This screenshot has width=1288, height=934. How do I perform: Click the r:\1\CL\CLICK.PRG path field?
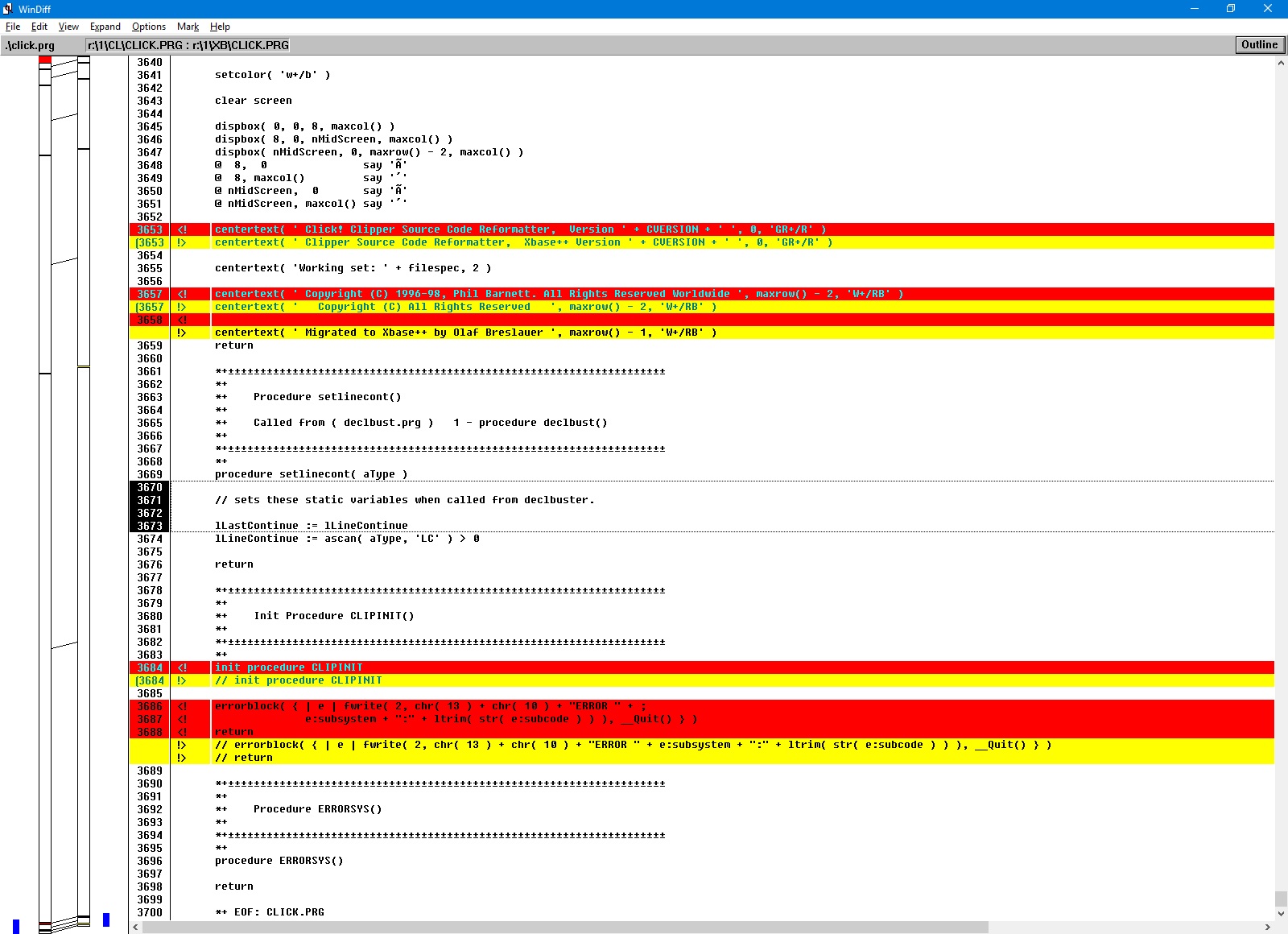pyautogui.click(x=188, y=45)
